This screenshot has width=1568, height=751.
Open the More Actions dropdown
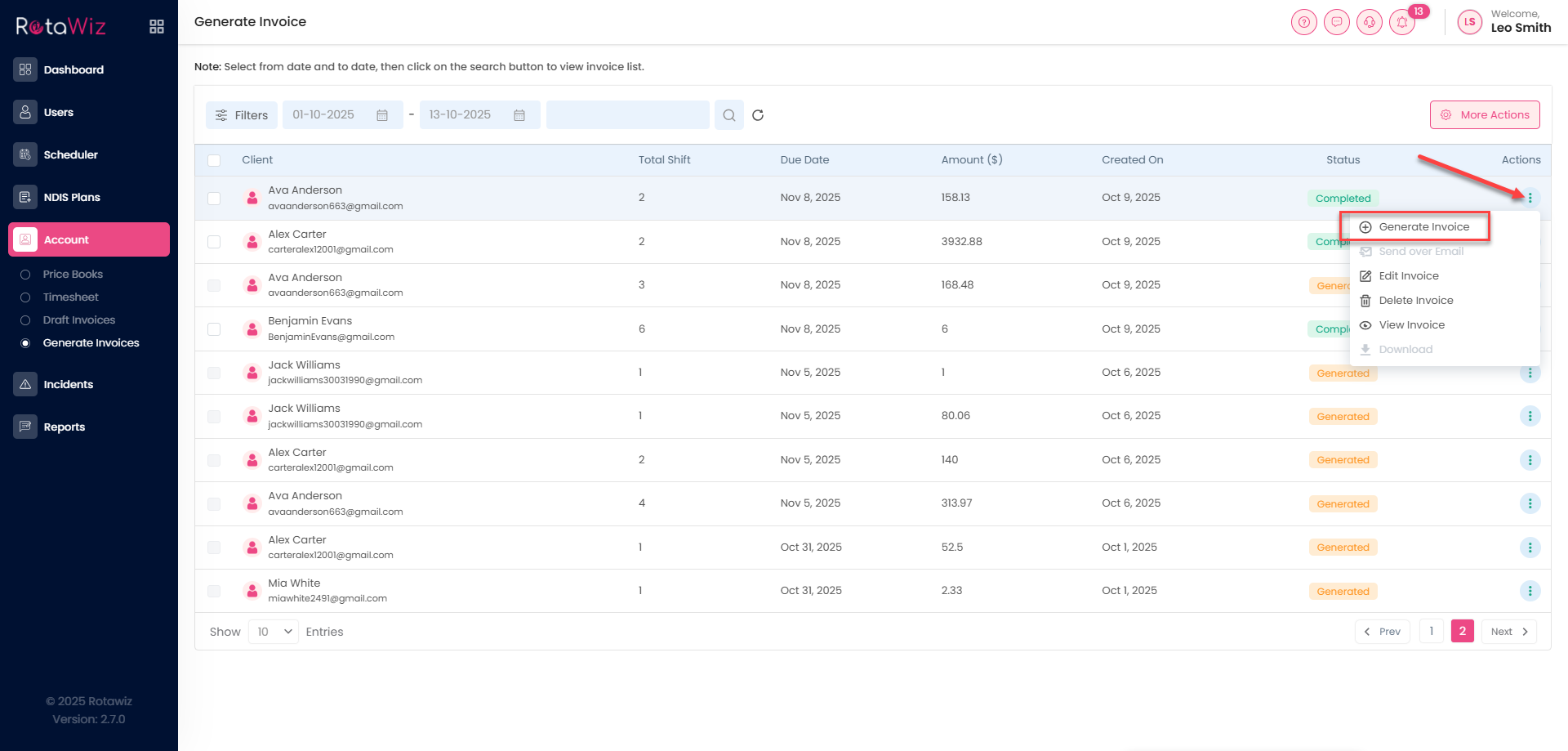point(1484,115)
